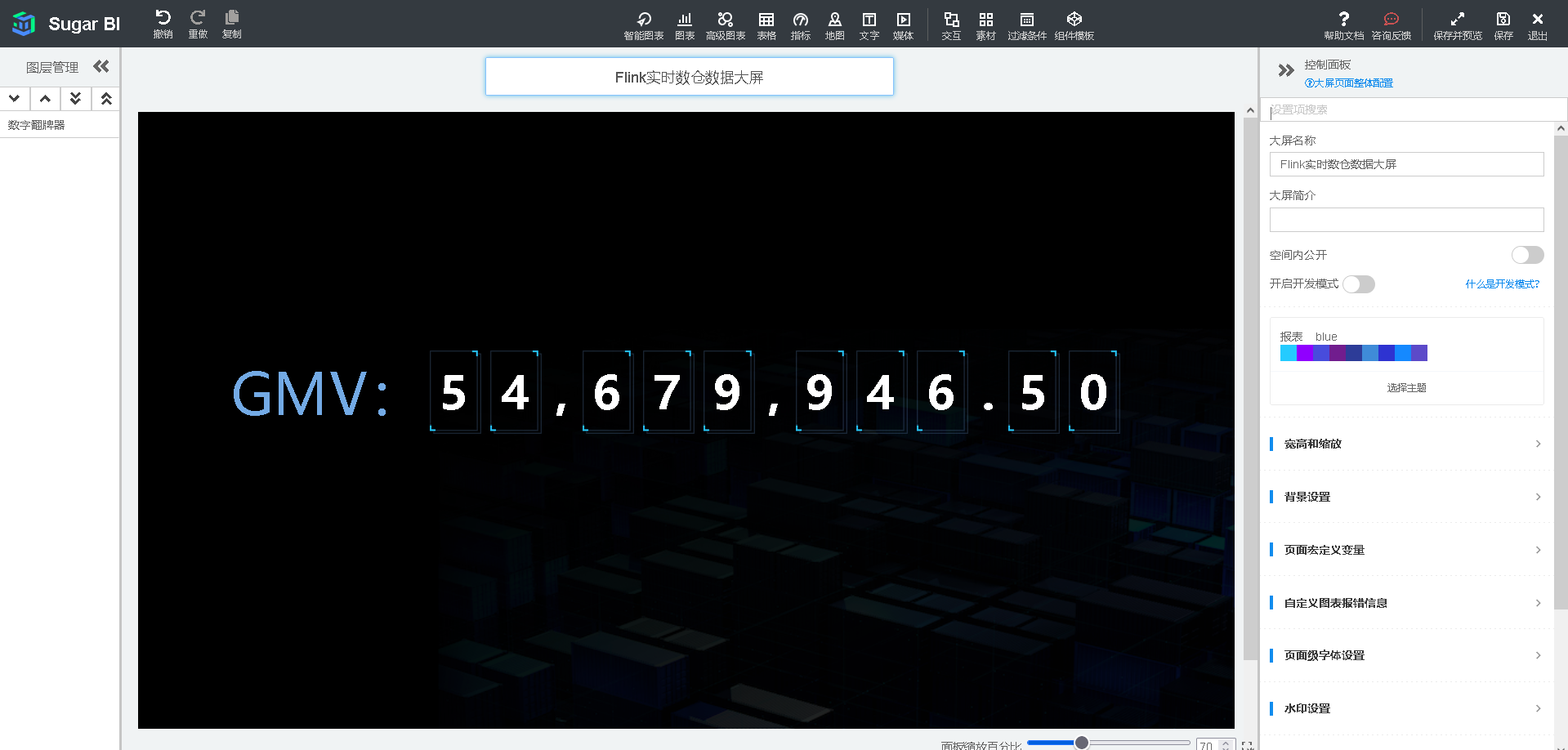This screenshot has height=750, width=1568.
Task: Select the number flipper digits on canvas
Action: [774, 392]
